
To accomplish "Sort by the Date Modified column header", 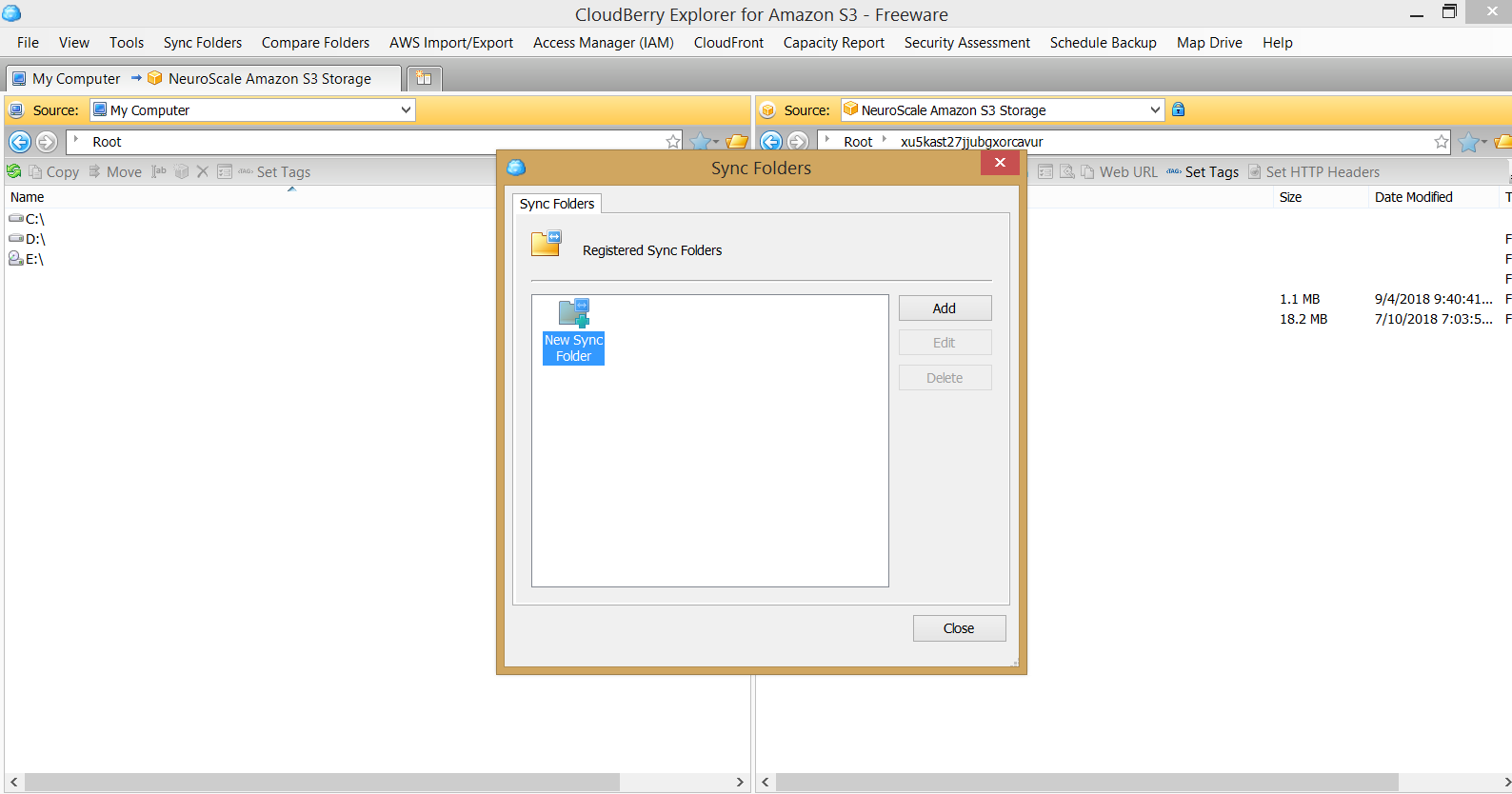I will click(1433, 197).
